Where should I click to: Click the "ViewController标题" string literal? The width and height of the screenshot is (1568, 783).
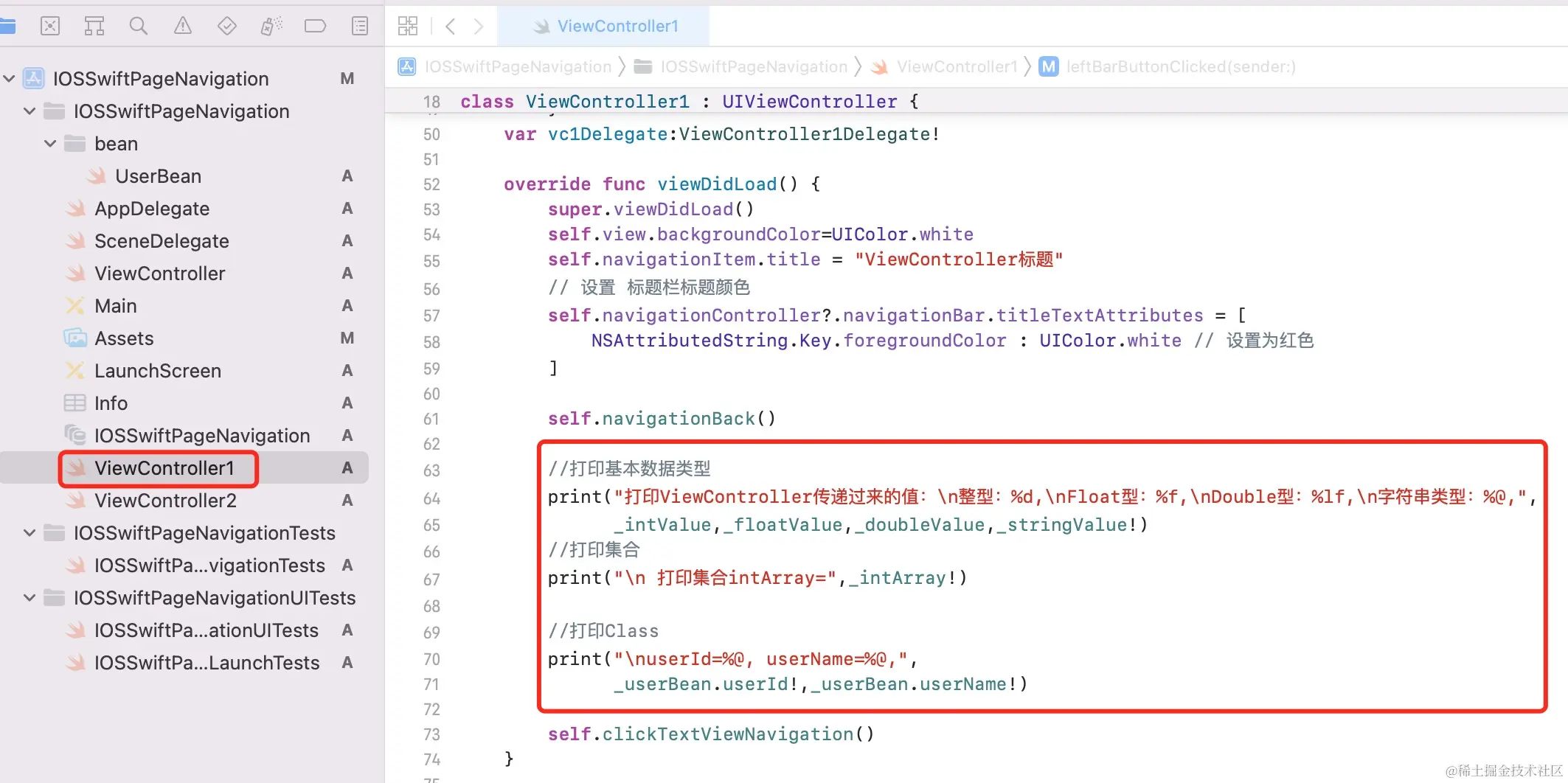point(959,260)
